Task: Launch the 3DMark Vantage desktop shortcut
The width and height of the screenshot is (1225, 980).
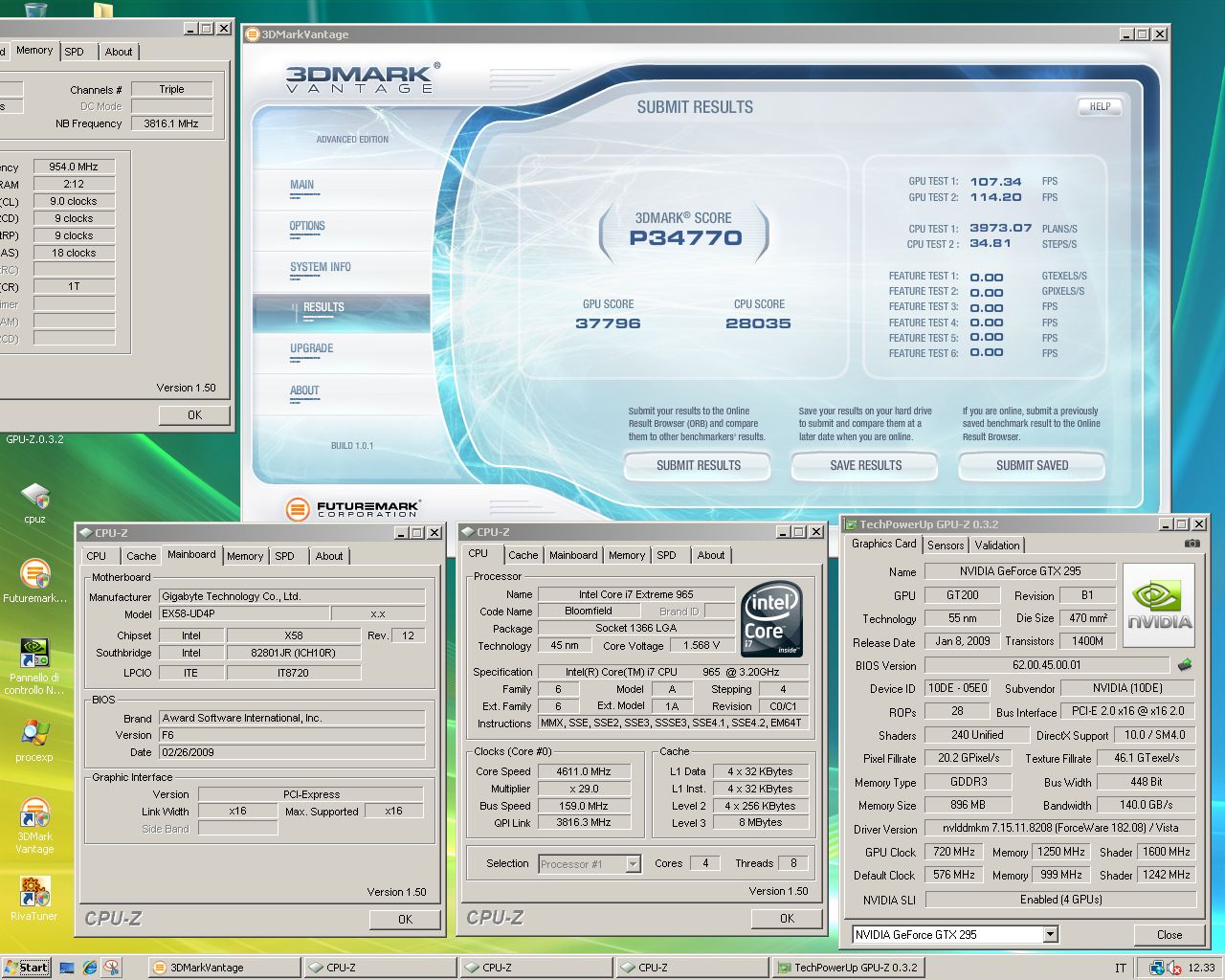Action: coord(34,825)
